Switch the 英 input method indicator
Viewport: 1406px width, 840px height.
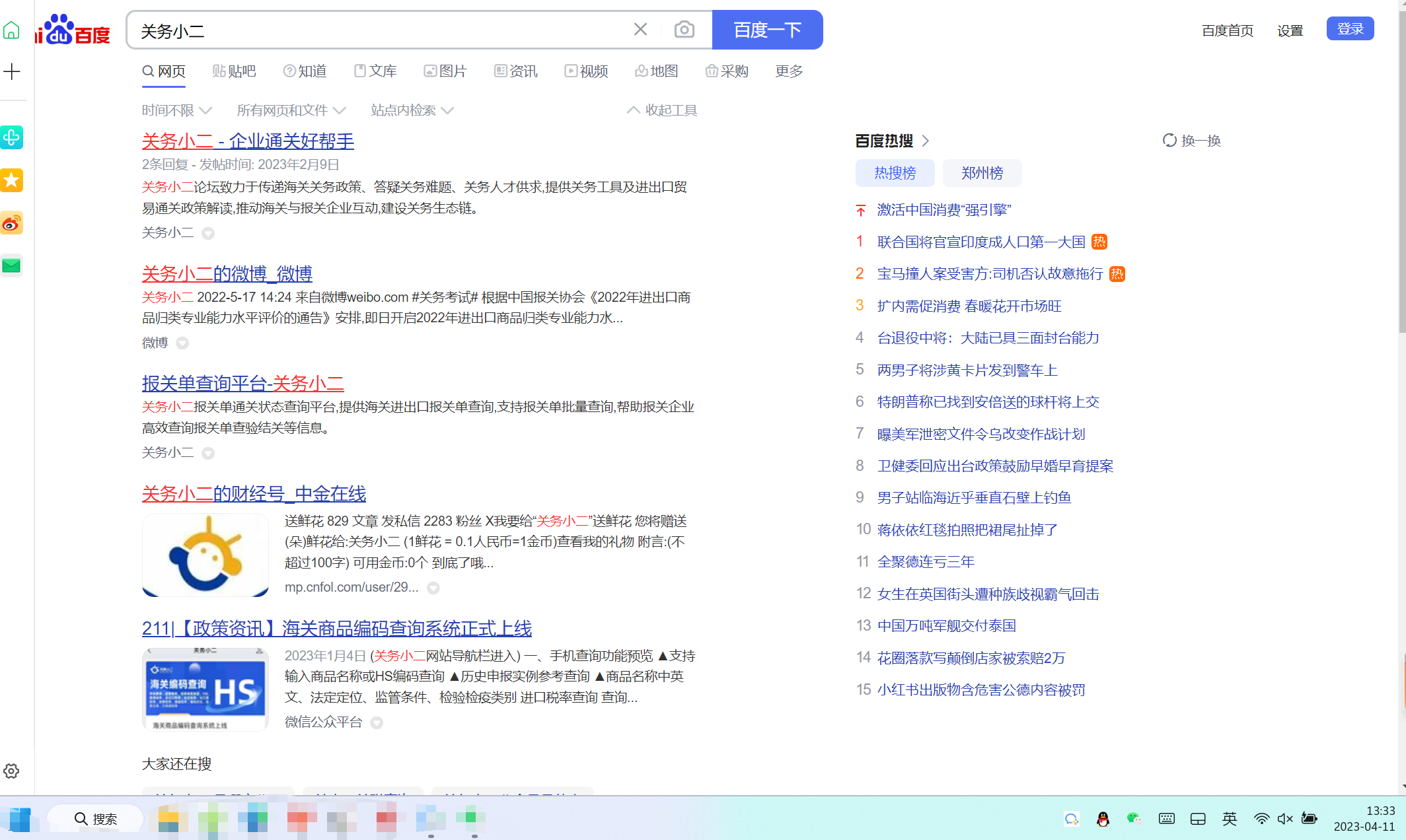[1230, 819]
